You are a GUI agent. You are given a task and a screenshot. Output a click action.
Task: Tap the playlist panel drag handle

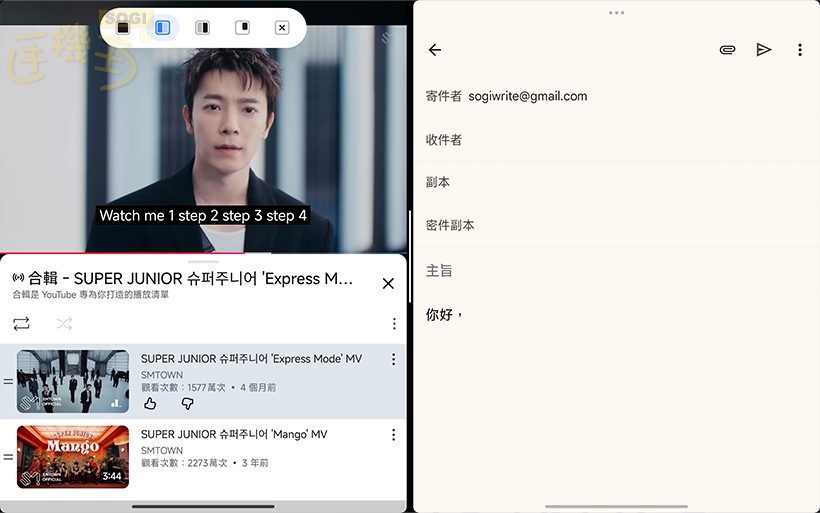tap(203, 261)
